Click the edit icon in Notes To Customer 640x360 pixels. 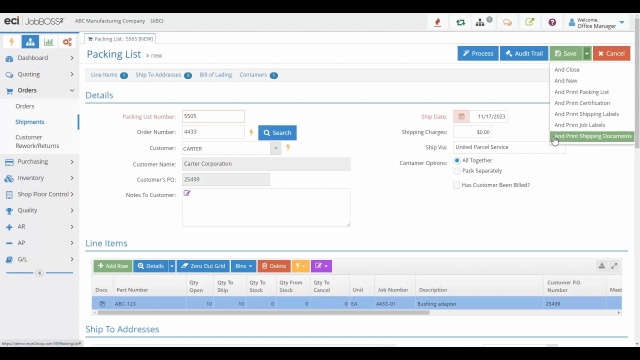click(x=187, y=193)
